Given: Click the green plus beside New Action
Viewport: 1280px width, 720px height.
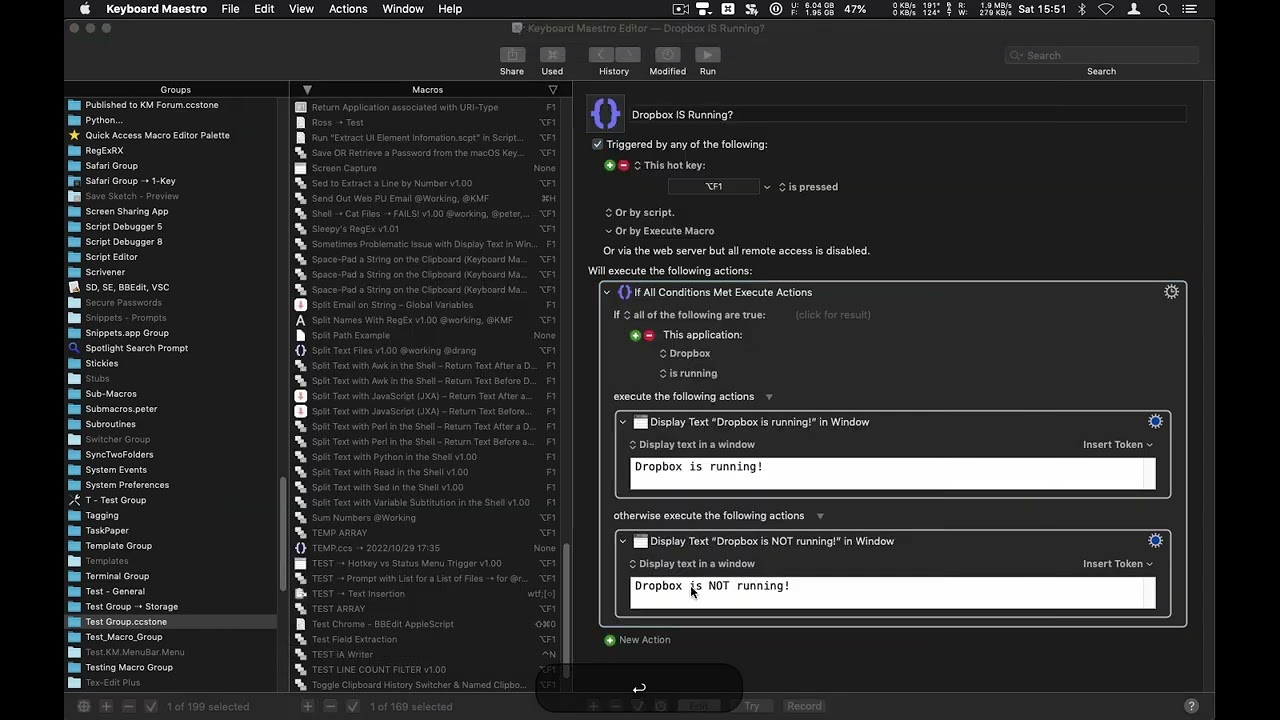Looking at the screenshot, I should point(609,640).
